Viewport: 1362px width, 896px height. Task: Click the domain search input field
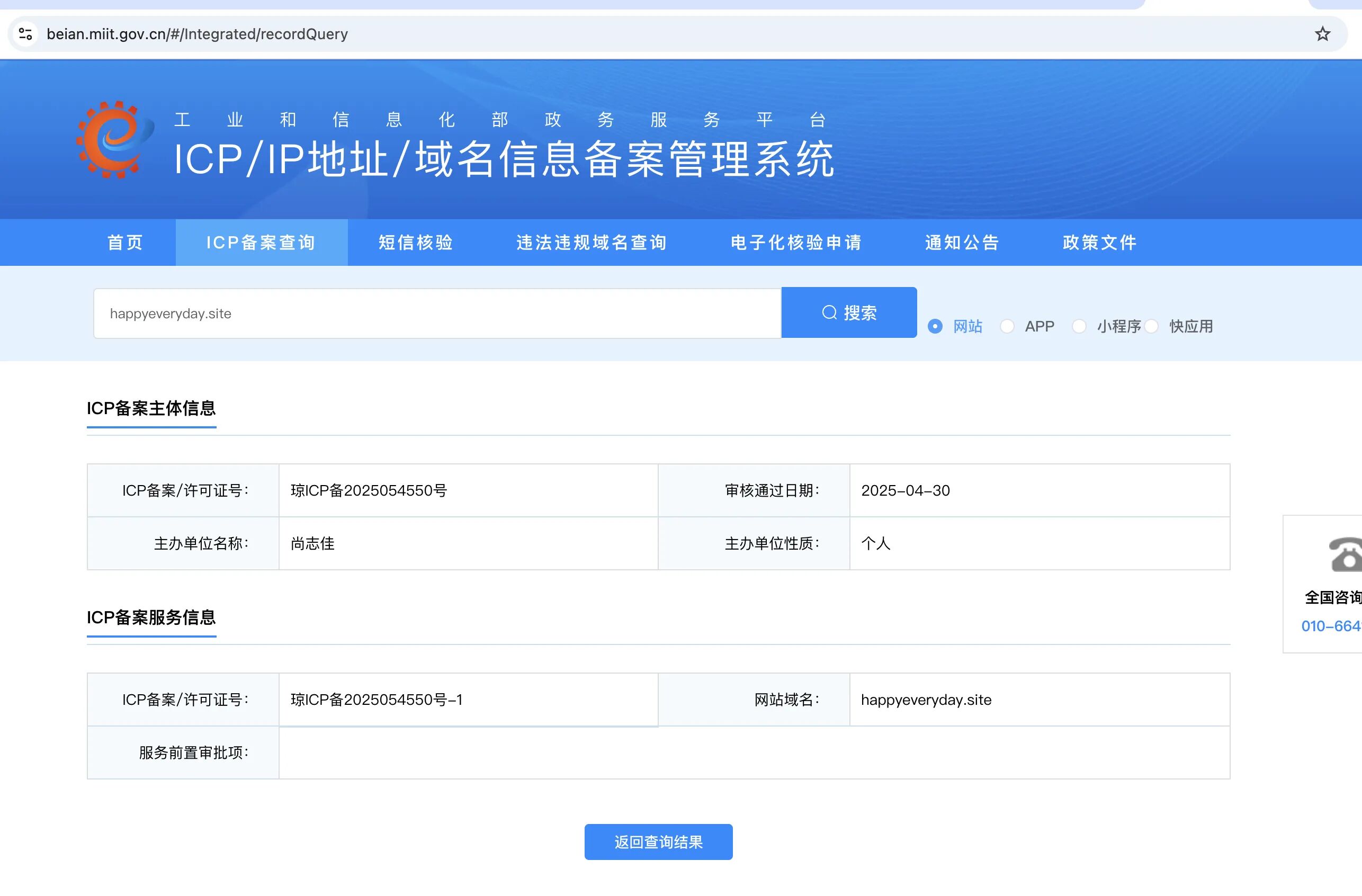click(437, 313)
